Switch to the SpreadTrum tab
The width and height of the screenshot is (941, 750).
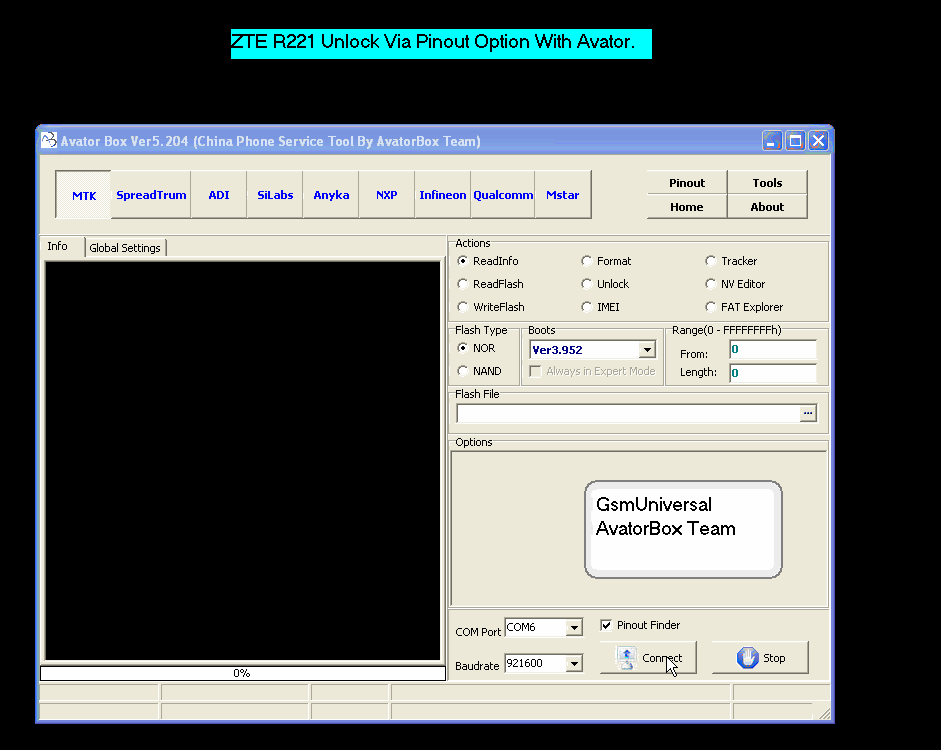tap(151, 195)
